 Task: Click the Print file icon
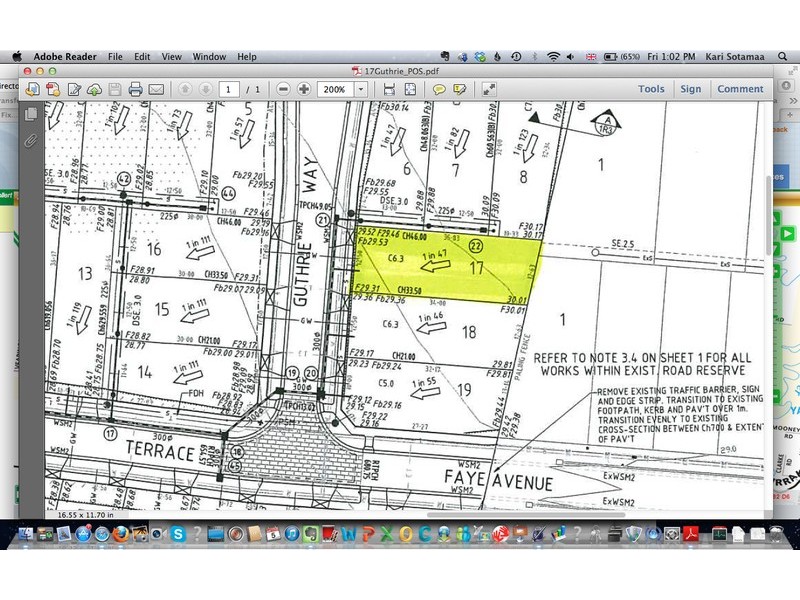click(x=135, y=89)
